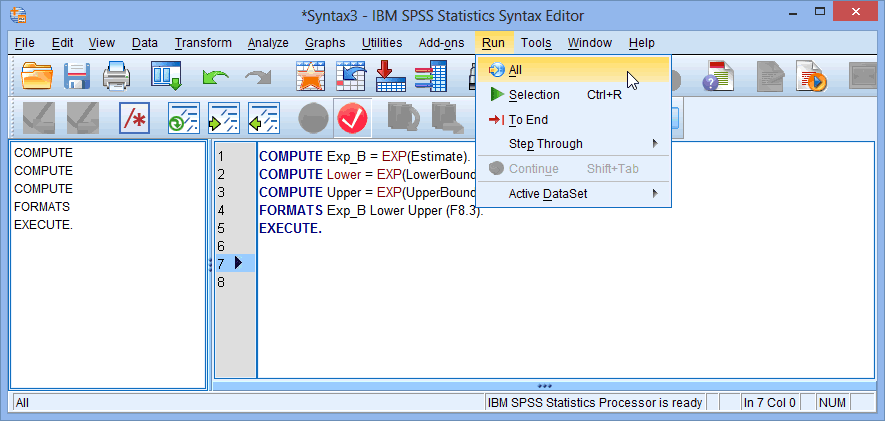885x421 pixels.
Task: Click the editor pane bottom splitter dots
Action: (x=544, y=386)
